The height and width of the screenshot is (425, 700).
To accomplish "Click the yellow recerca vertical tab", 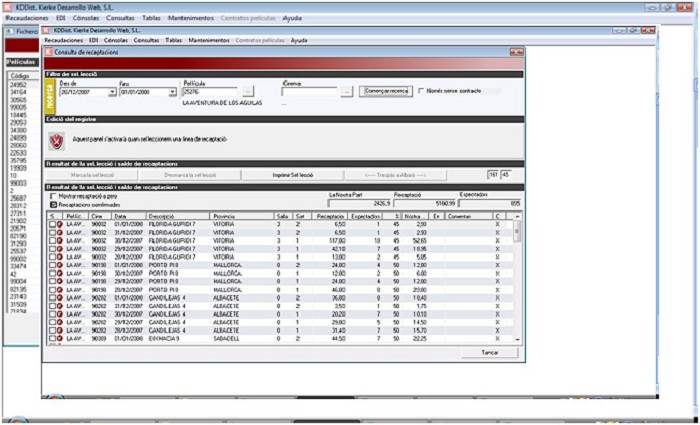I will pyautogui.click(x=51, y=97).
